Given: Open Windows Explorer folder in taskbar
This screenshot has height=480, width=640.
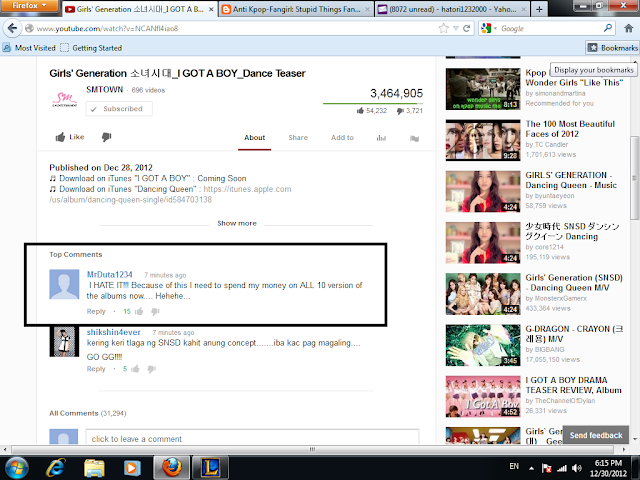Looking at the screenshot, I should [94, 468].
